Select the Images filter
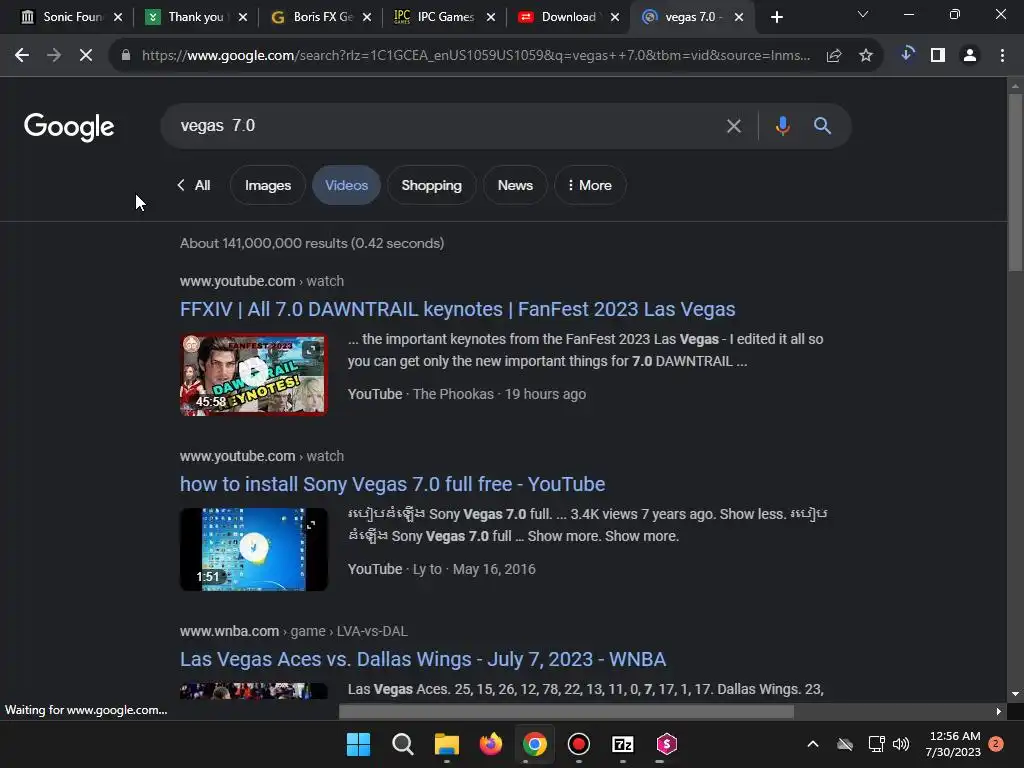 (x=268, y=185)
